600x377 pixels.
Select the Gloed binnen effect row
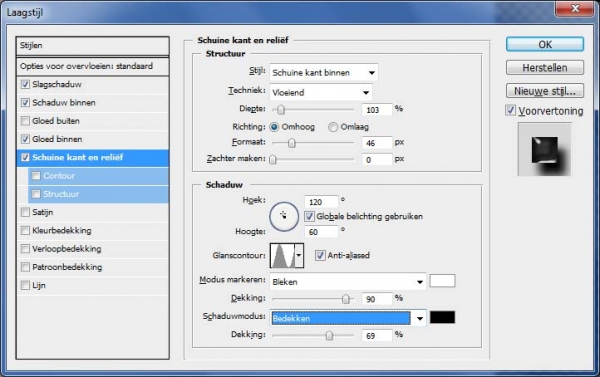point(93,139)
